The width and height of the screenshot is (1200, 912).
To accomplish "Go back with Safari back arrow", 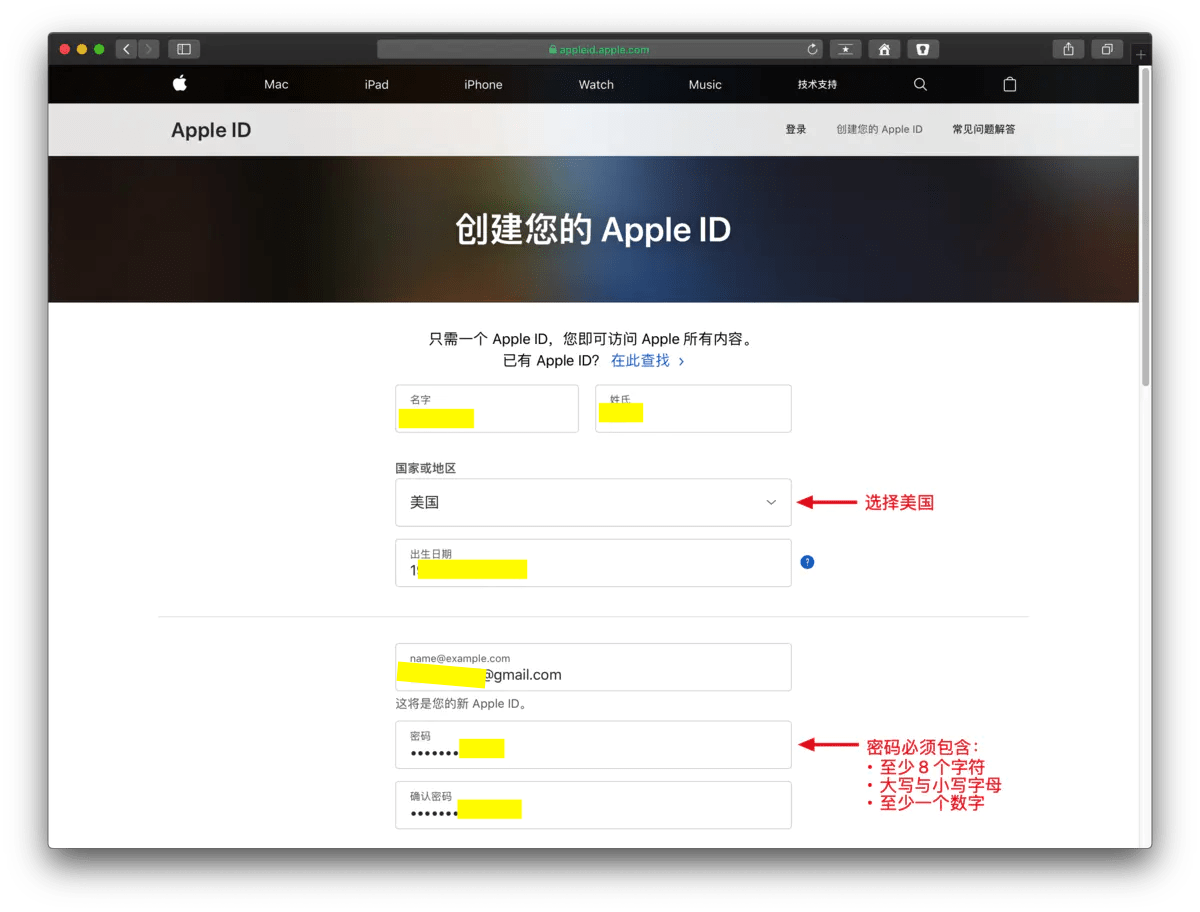I will tap(126, 49).
